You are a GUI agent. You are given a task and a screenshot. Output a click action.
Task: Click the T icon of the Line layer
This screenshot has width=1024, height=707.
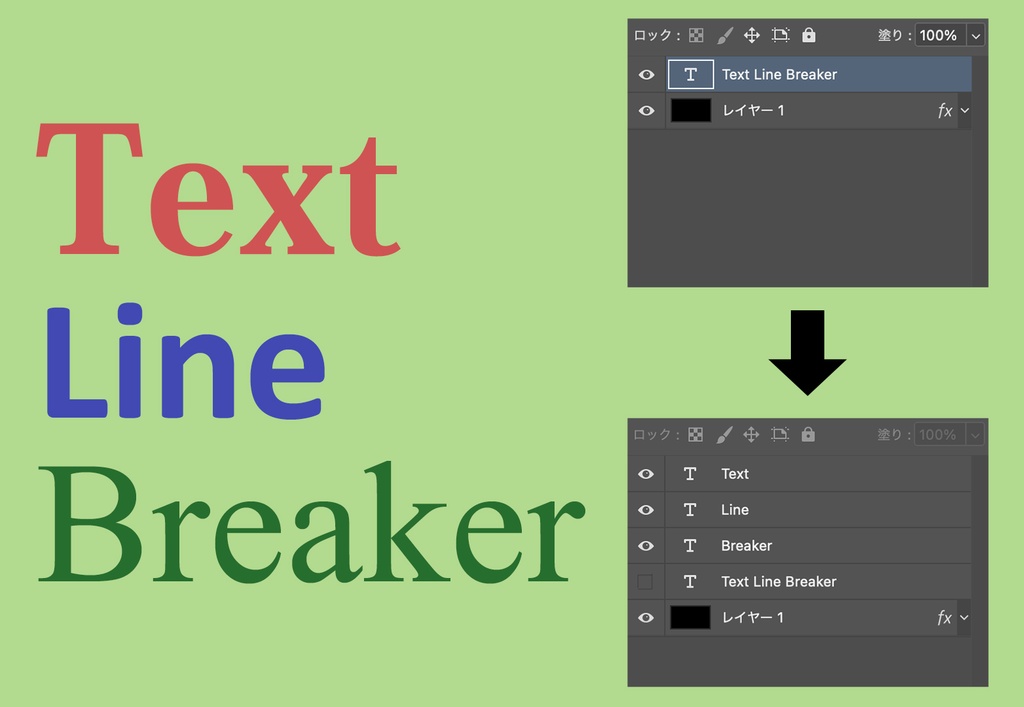(690, 509)
